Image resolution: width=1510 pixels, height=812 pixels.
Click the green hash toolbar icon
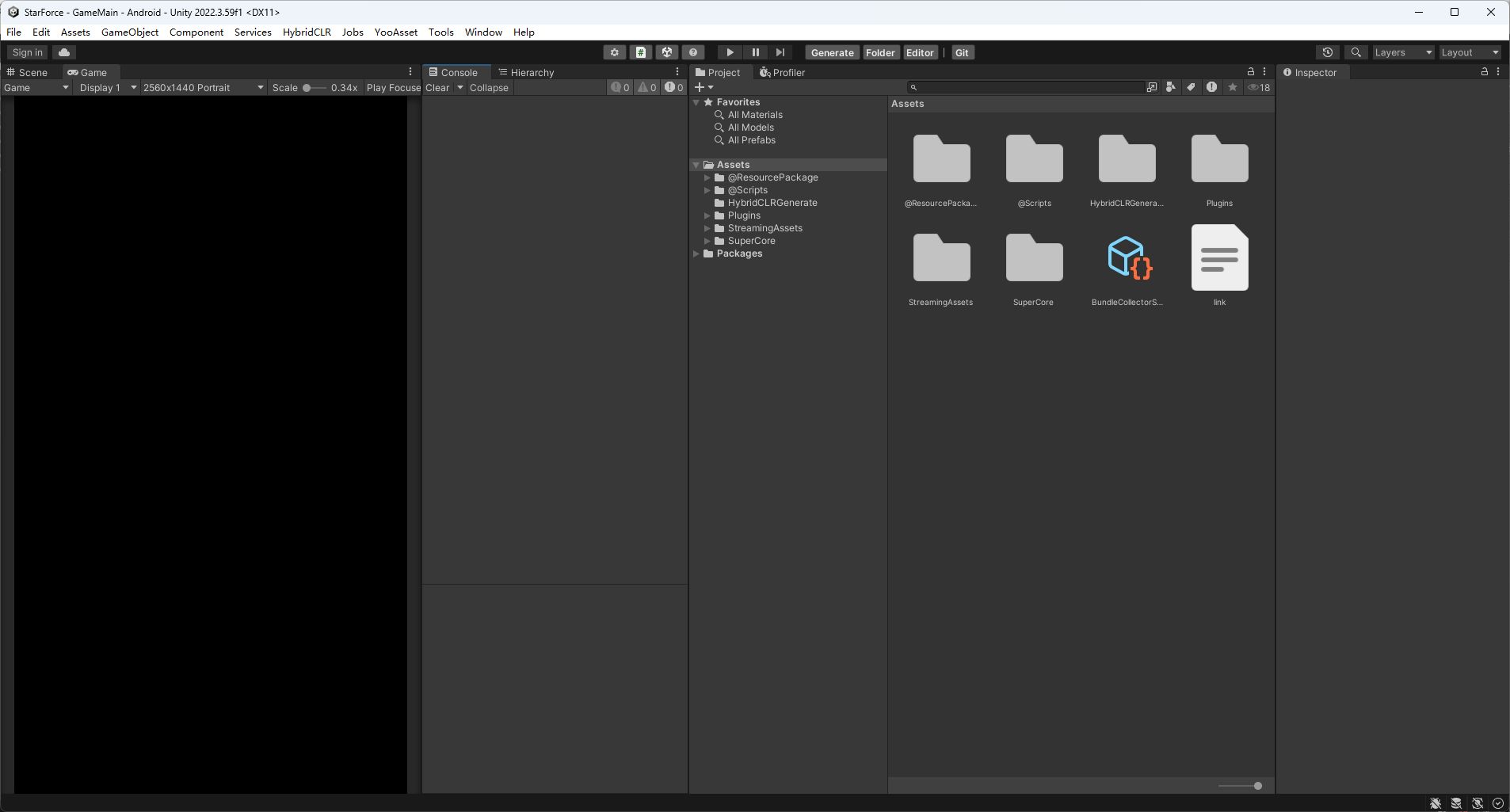640,52
